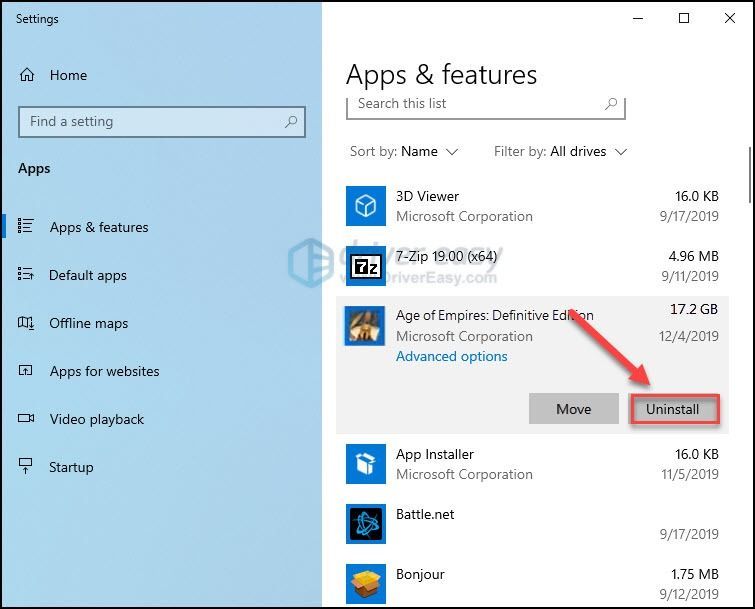The height and width of the screenshot is (609, 755).
Task: Click the search icon in Search this list
Action: click(x=611, y=104)
